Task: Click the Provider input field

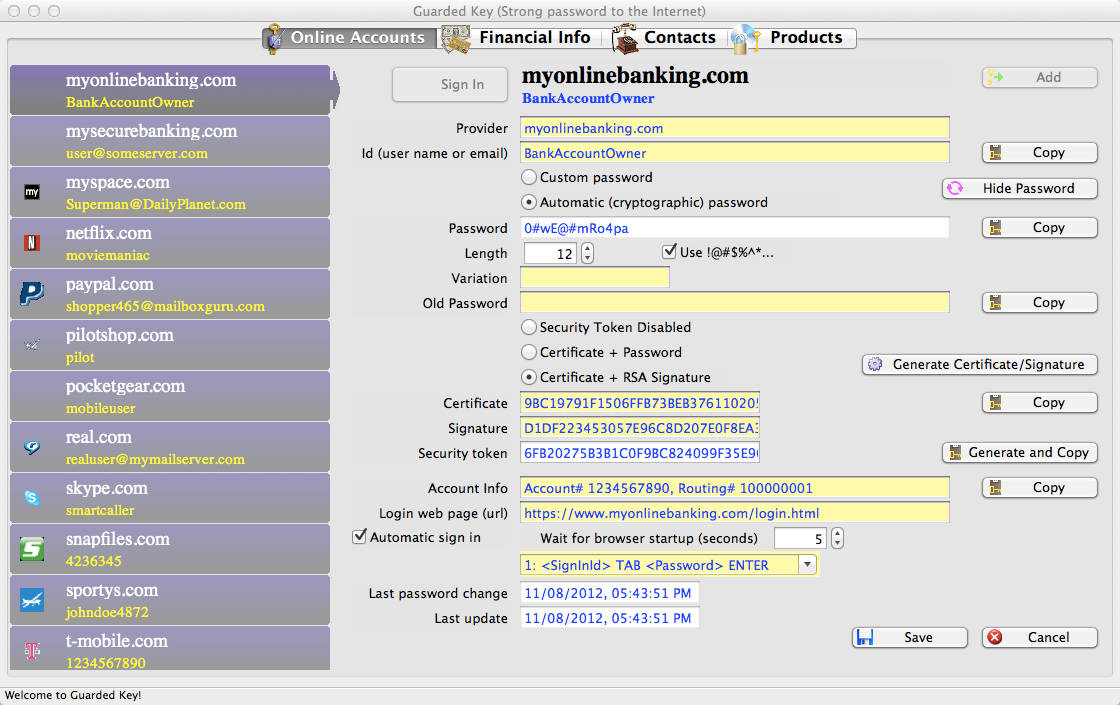Action: [734, 128]
